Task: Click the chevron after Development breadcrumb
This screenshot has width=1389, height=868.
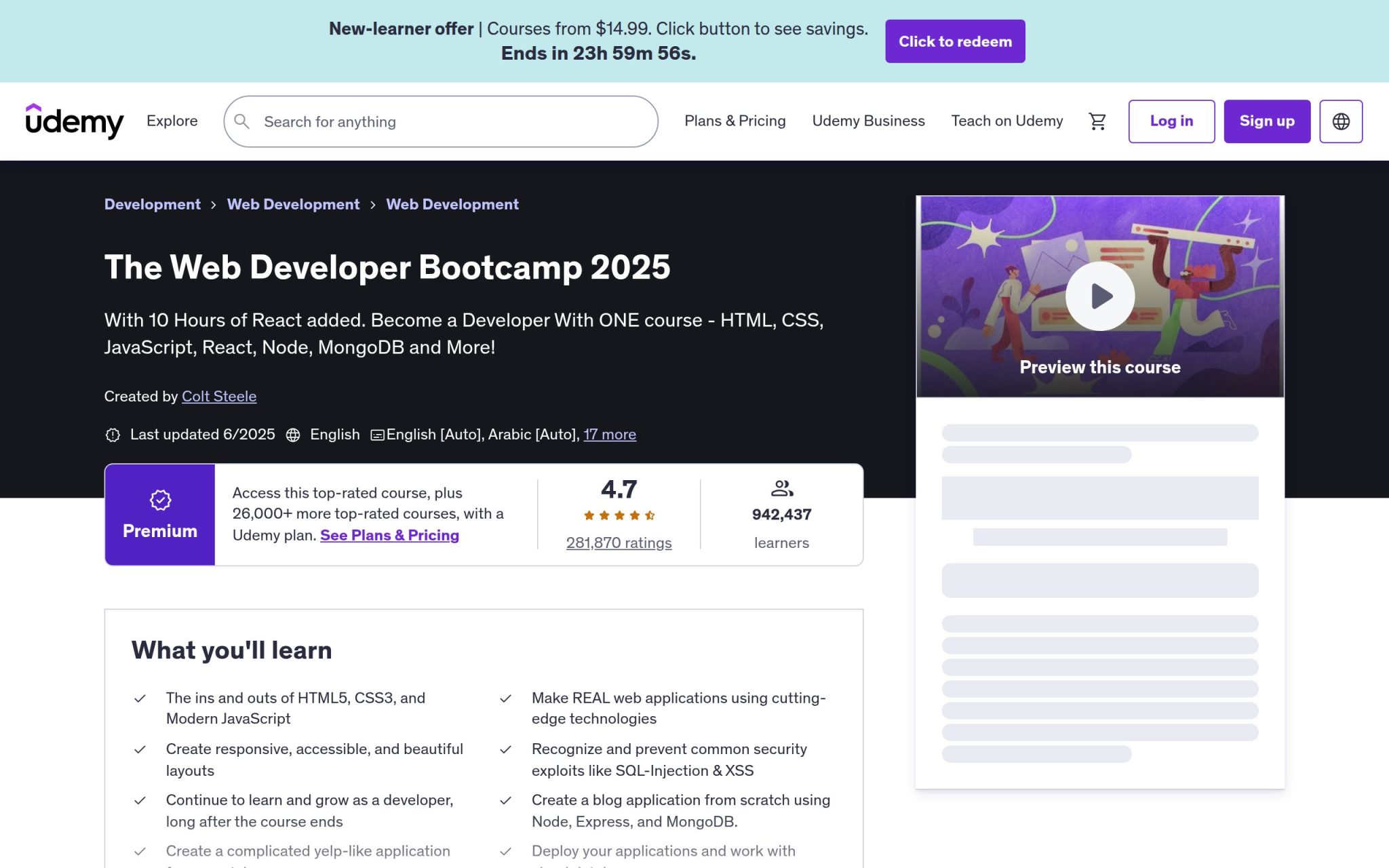Action: coord(214,205)
